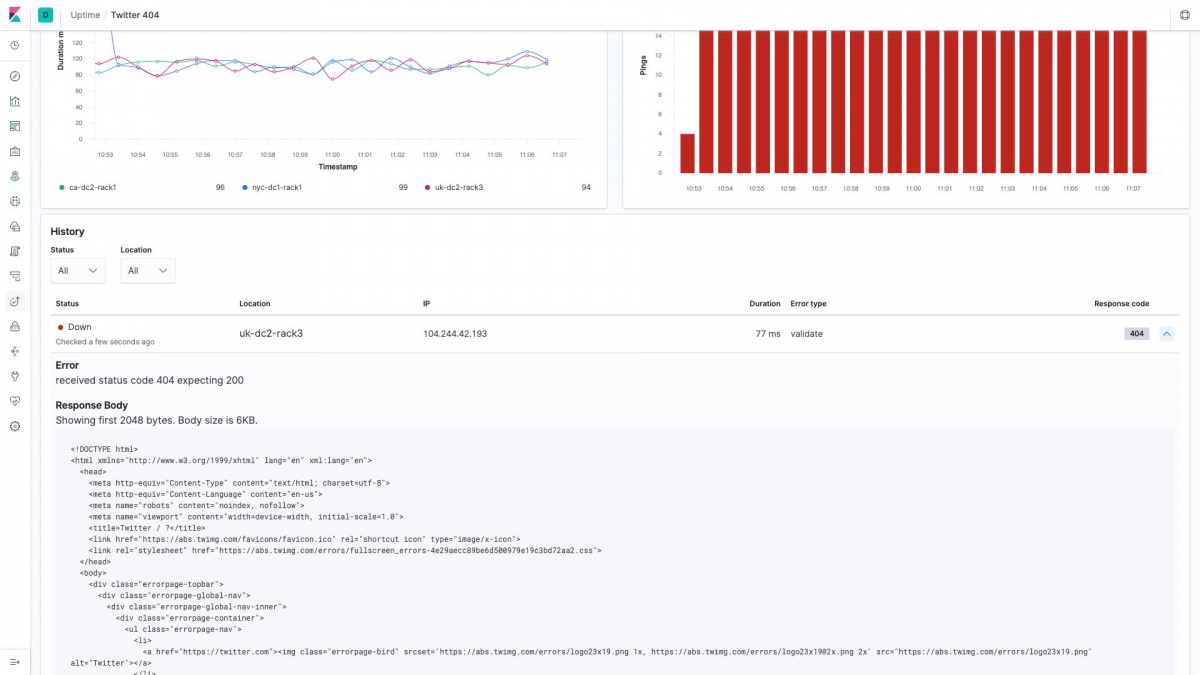This screenshot has height=675, width=1200.
Task: Open the Status filter dropdown
Action: [x=78, y=270]
